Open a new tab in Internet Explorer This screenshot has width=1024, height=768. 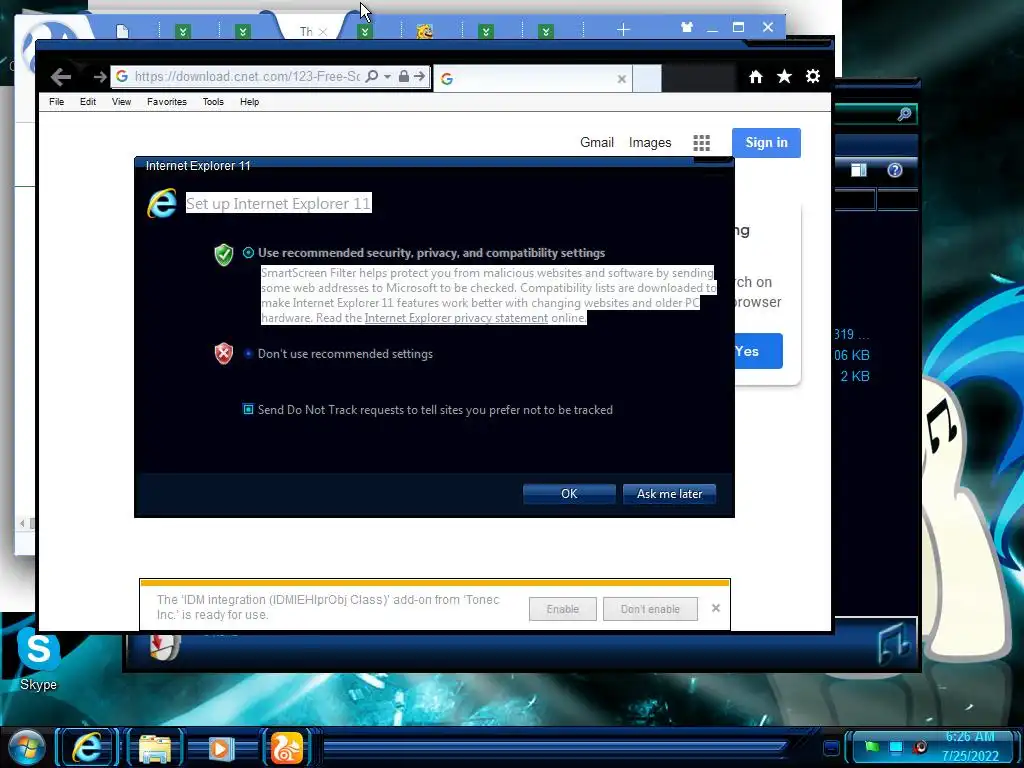click(647, 78)
